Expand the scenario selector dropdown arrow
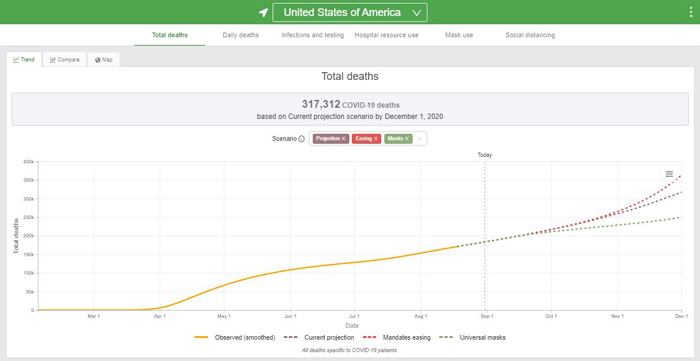This screenshot has width=700, height=361. click(x=420, y=139)
